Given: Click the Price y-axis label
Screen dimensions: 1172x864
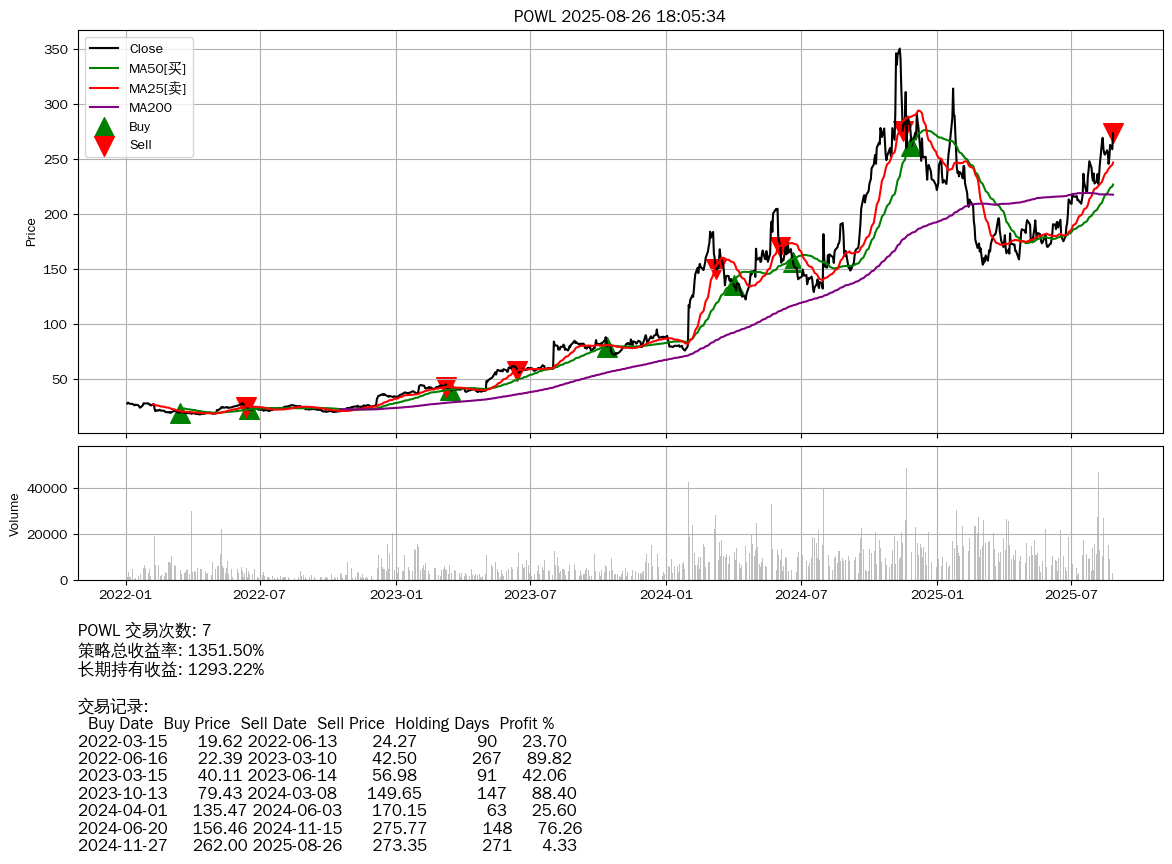Looking at the screenshot, I should [31, 232].
